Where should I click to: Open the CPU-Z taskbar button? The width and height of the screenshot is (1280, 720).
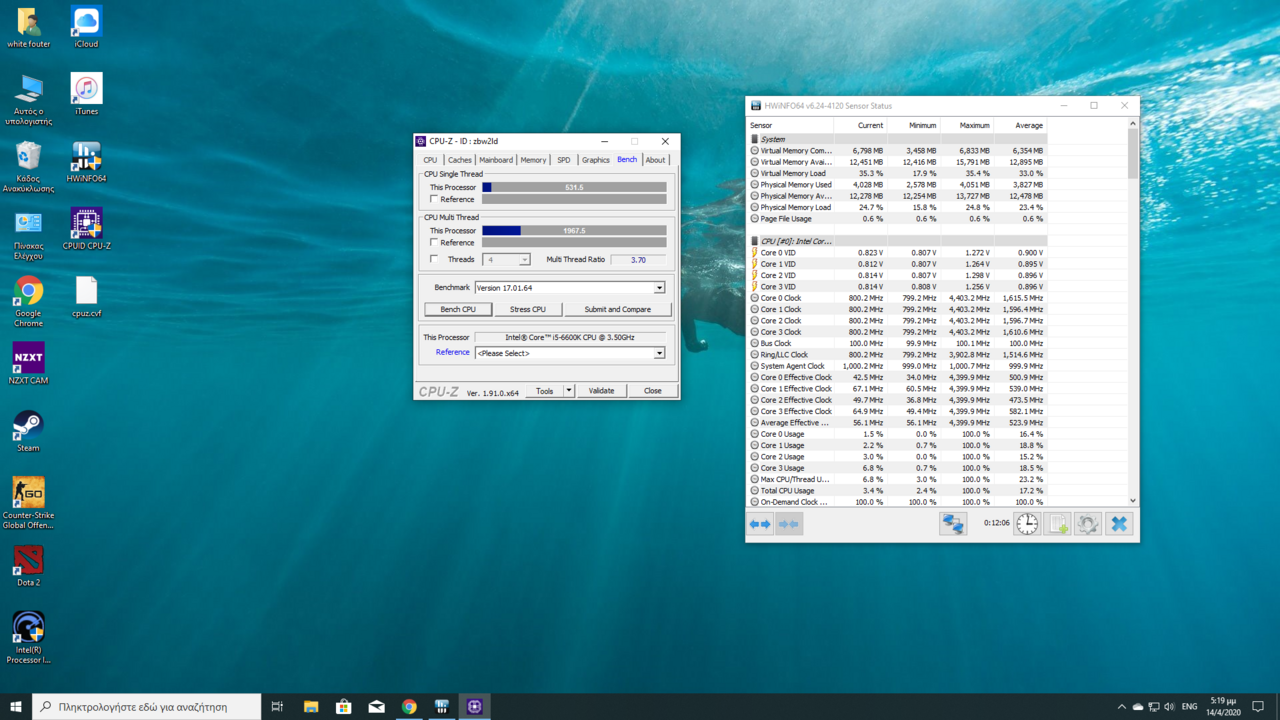pos(474,706)
